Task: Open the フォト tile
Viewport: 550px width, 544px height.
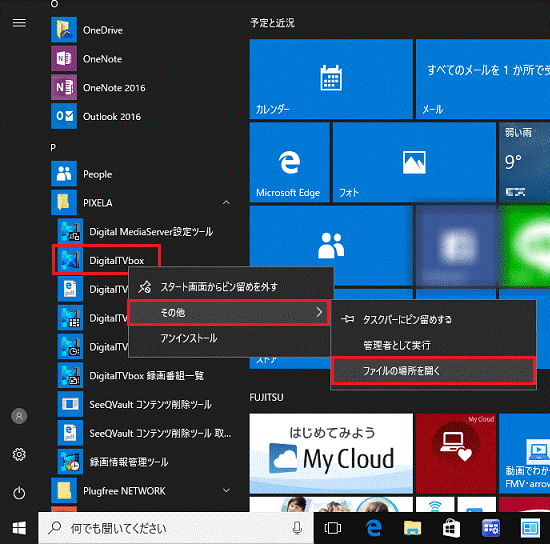Action: click(x=414, y=162)
